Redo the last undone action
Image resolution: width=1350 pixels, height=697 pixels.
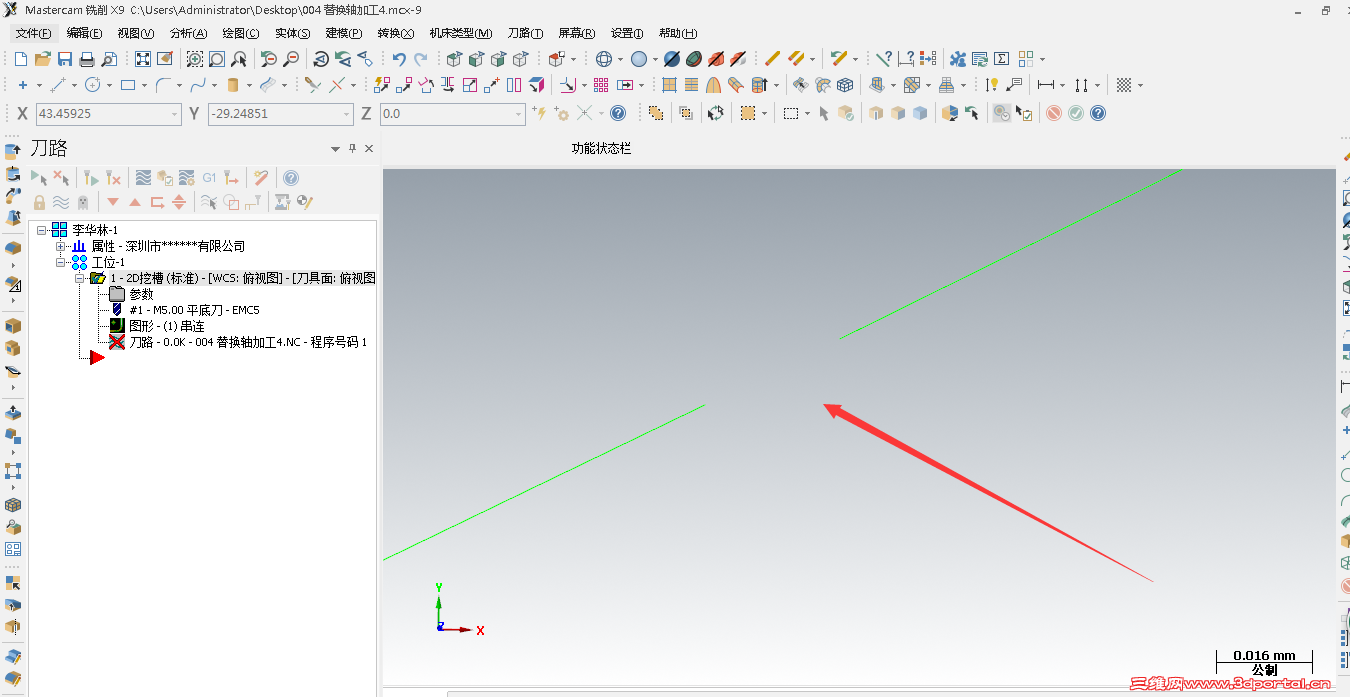tap(421, 59)
